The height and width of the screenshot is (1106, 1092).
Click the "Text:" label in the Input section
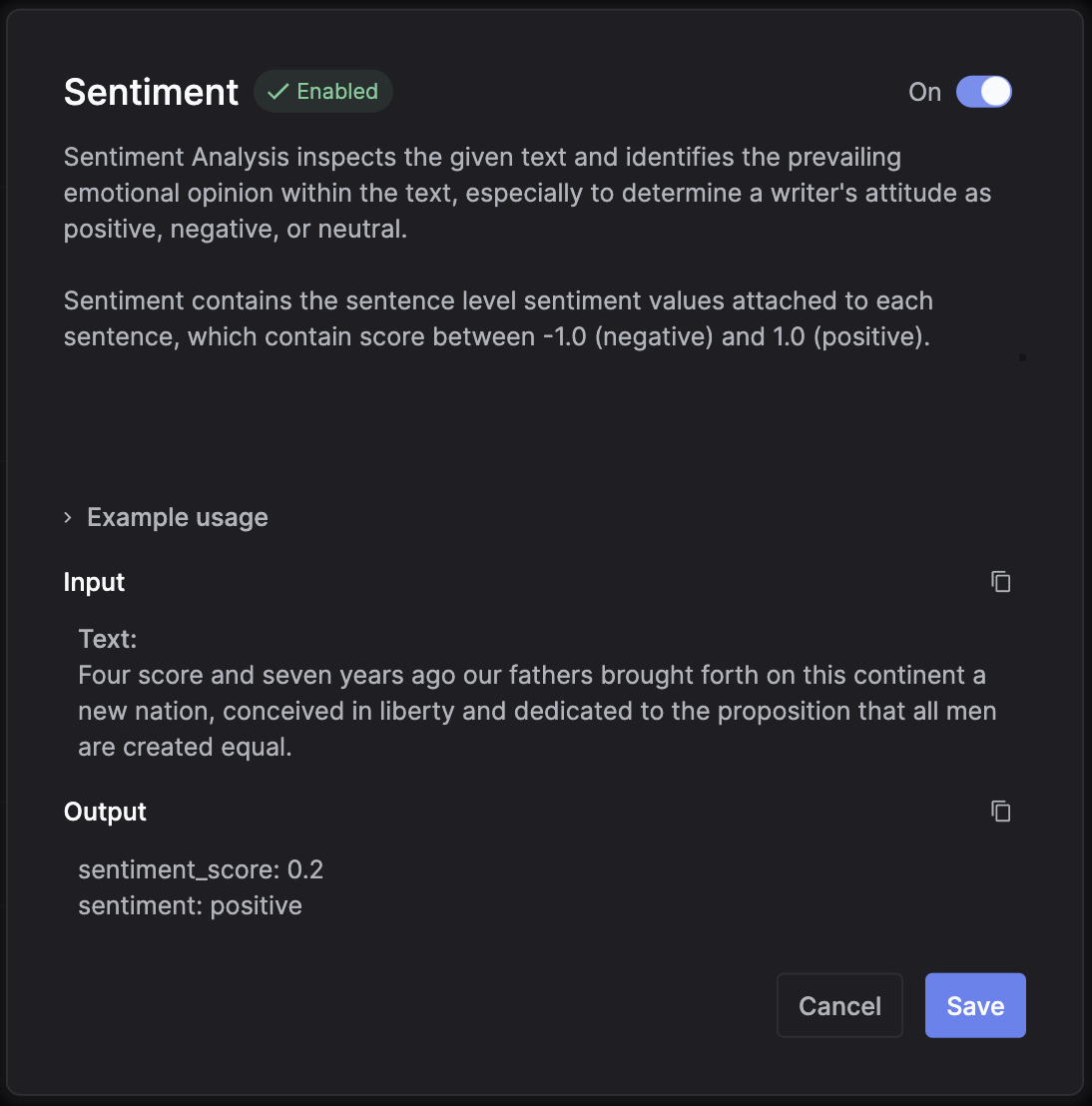pyautogui.click(x=108, y=639)
